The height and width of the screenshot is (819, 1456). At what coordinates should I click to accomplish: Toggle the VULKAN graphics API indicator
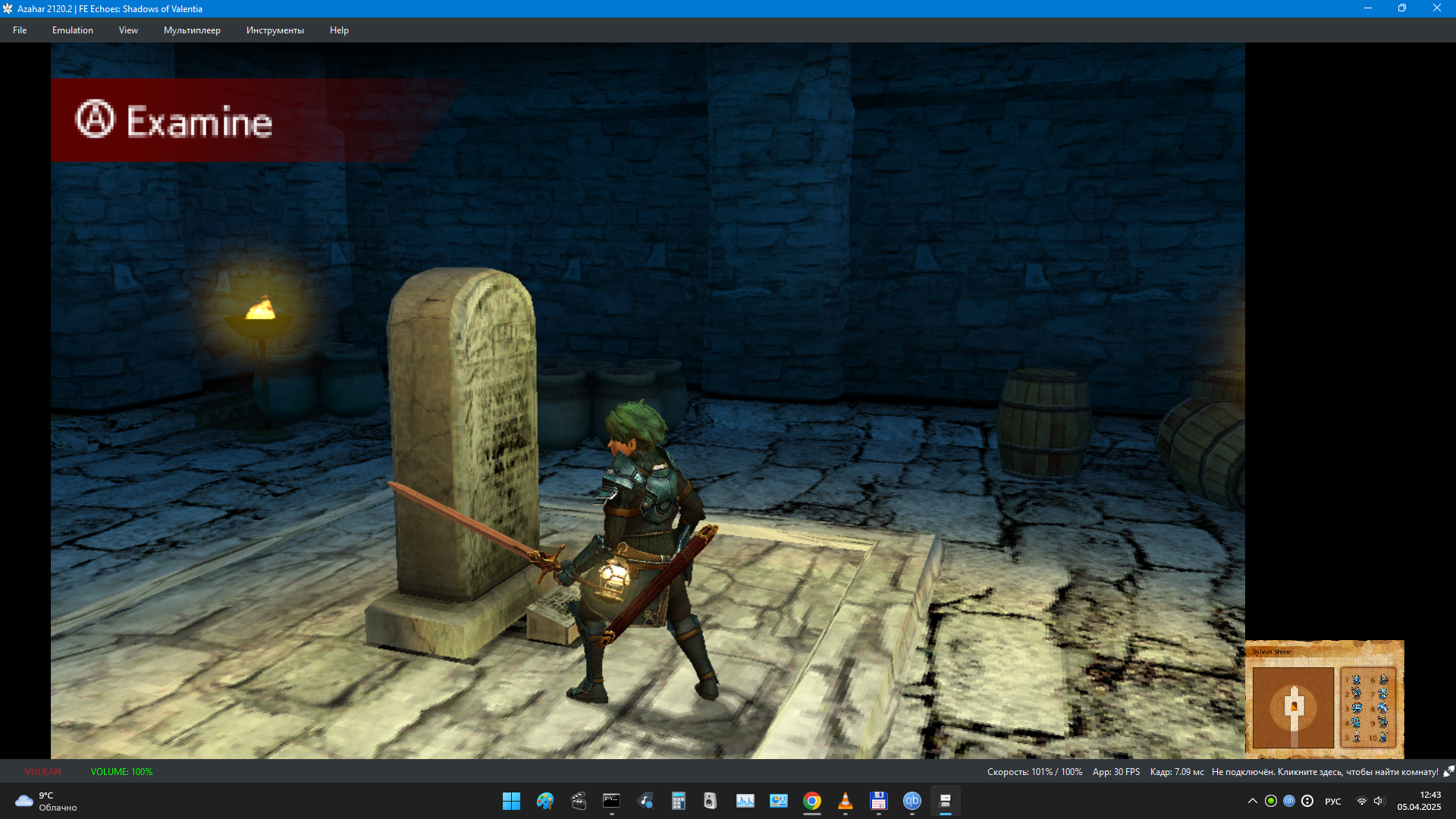pos(42,772)
